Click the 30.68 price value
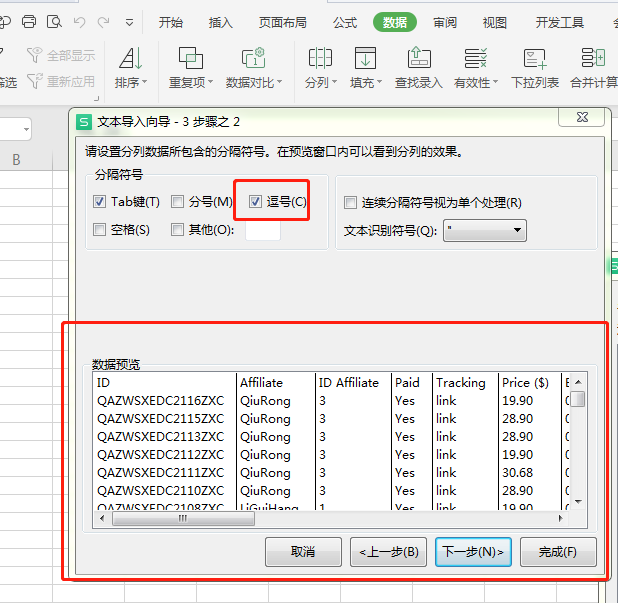 point(517,473)
